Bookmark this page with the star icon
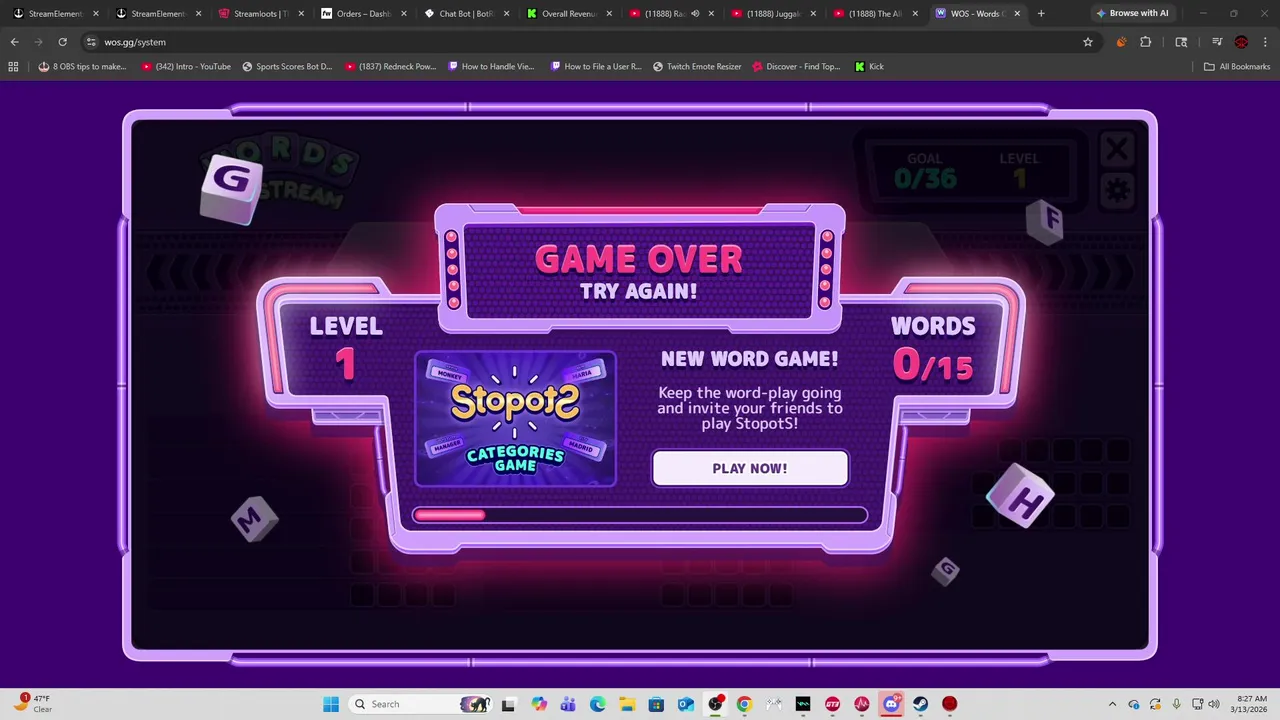 point(1088,42)
